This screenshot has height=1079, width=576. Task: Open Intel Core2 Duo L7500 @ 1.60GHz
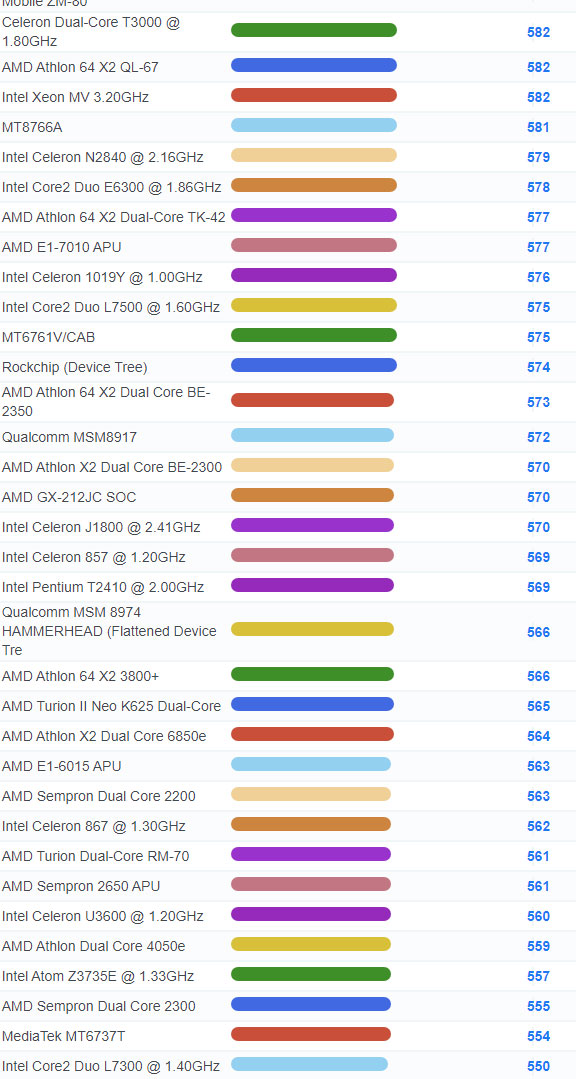[x=111, y=308]
